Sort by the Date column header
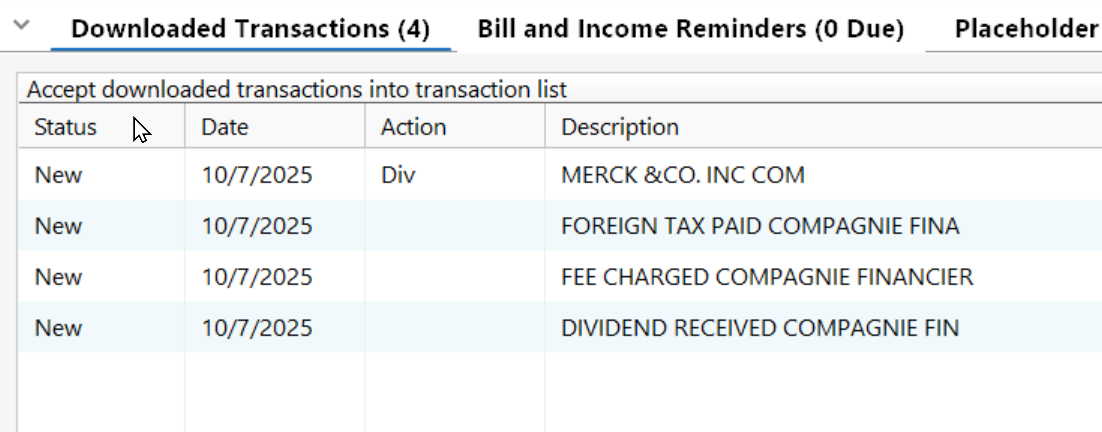Viewport: 1102px width, 432px height. pos(225,127)
